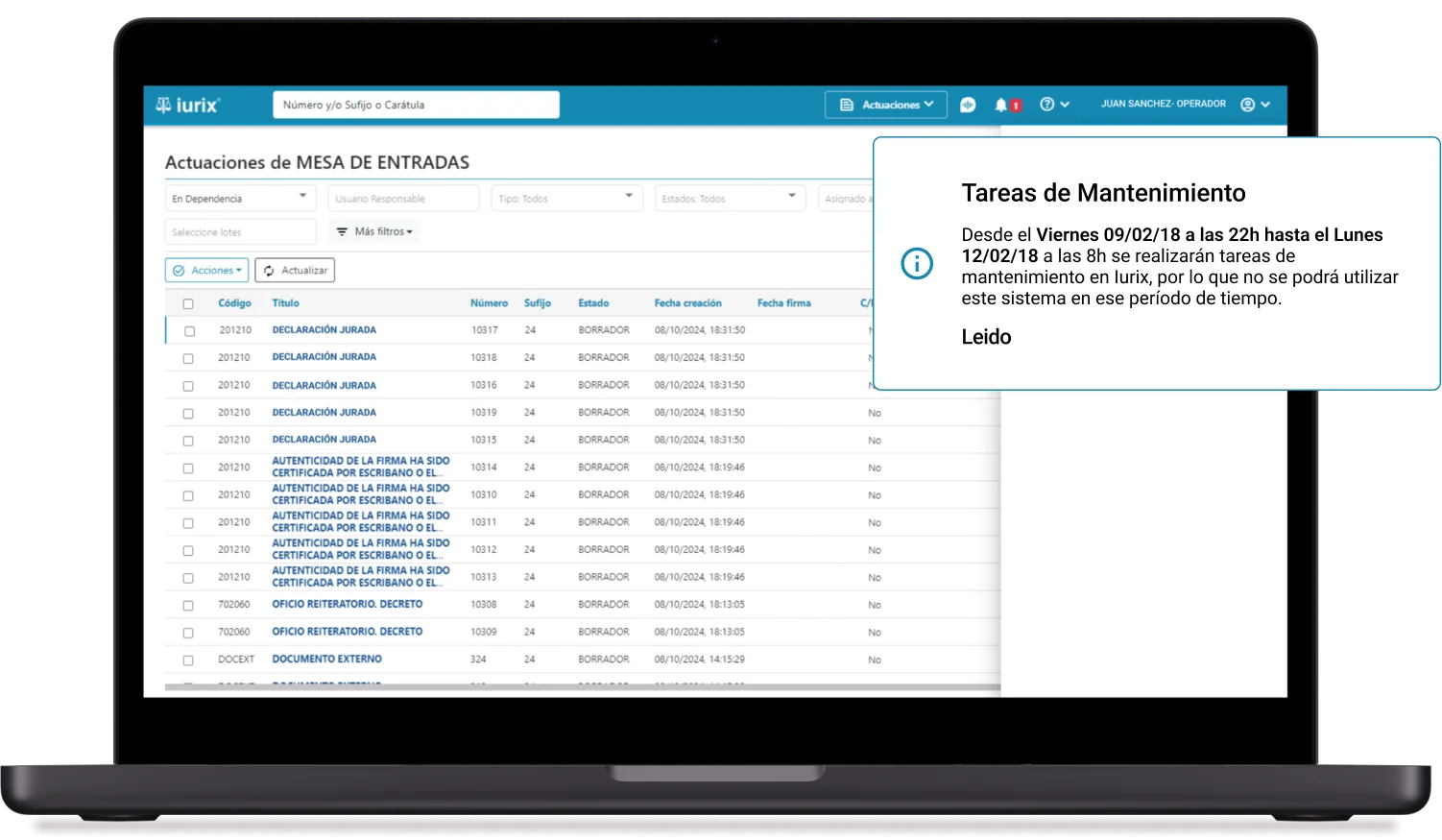Select the DOCUMENTO EXTERNO 324 row checkbox
Viewport: 1442px width, 840px height.
(188, 660)
